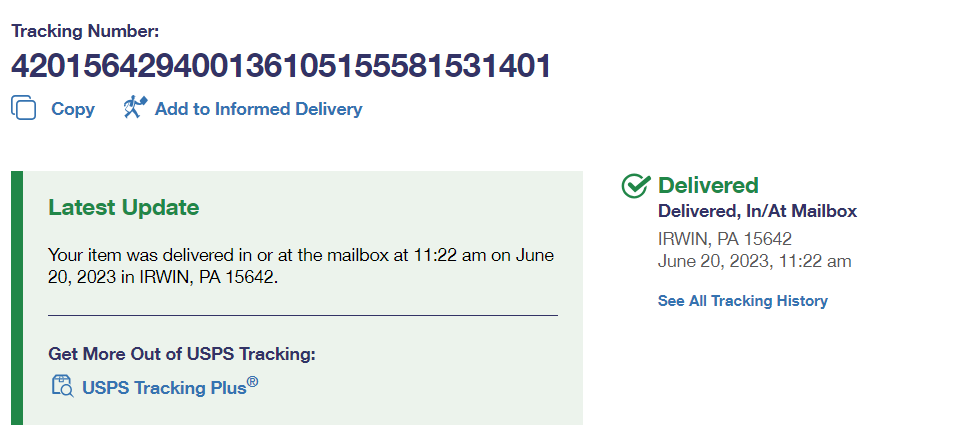Select the long tracking number text
Viewport: 961px width, 446px height.
point(281,67)
